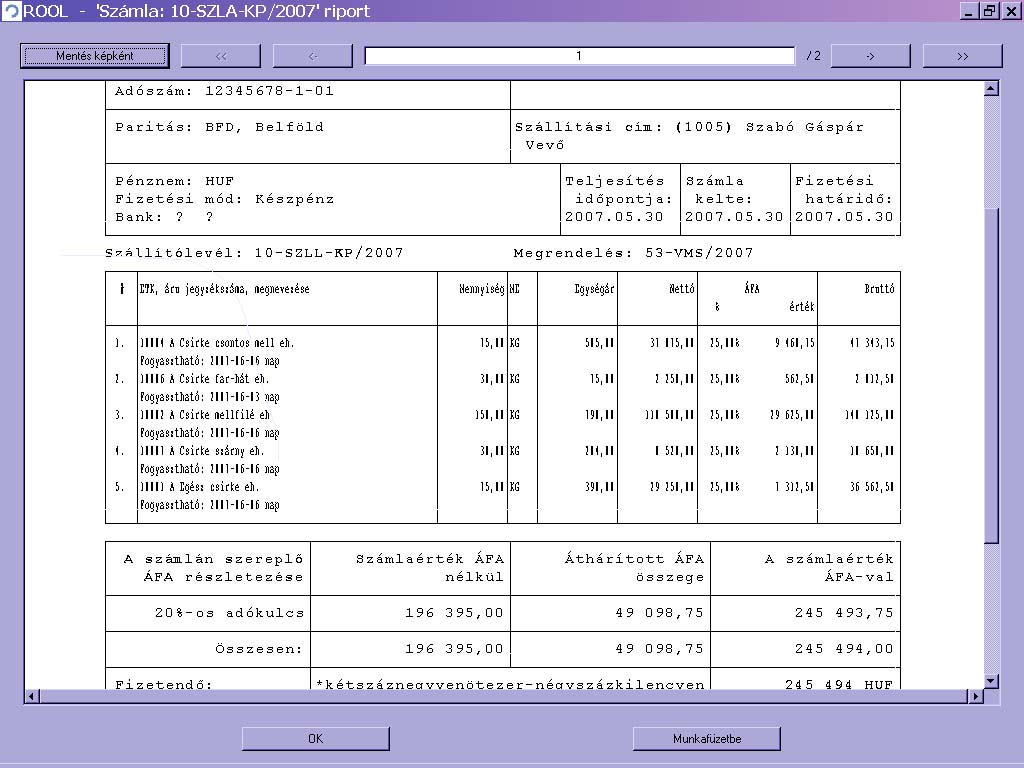Minimize the report window
1024x768 pixels.
(969, 11)
